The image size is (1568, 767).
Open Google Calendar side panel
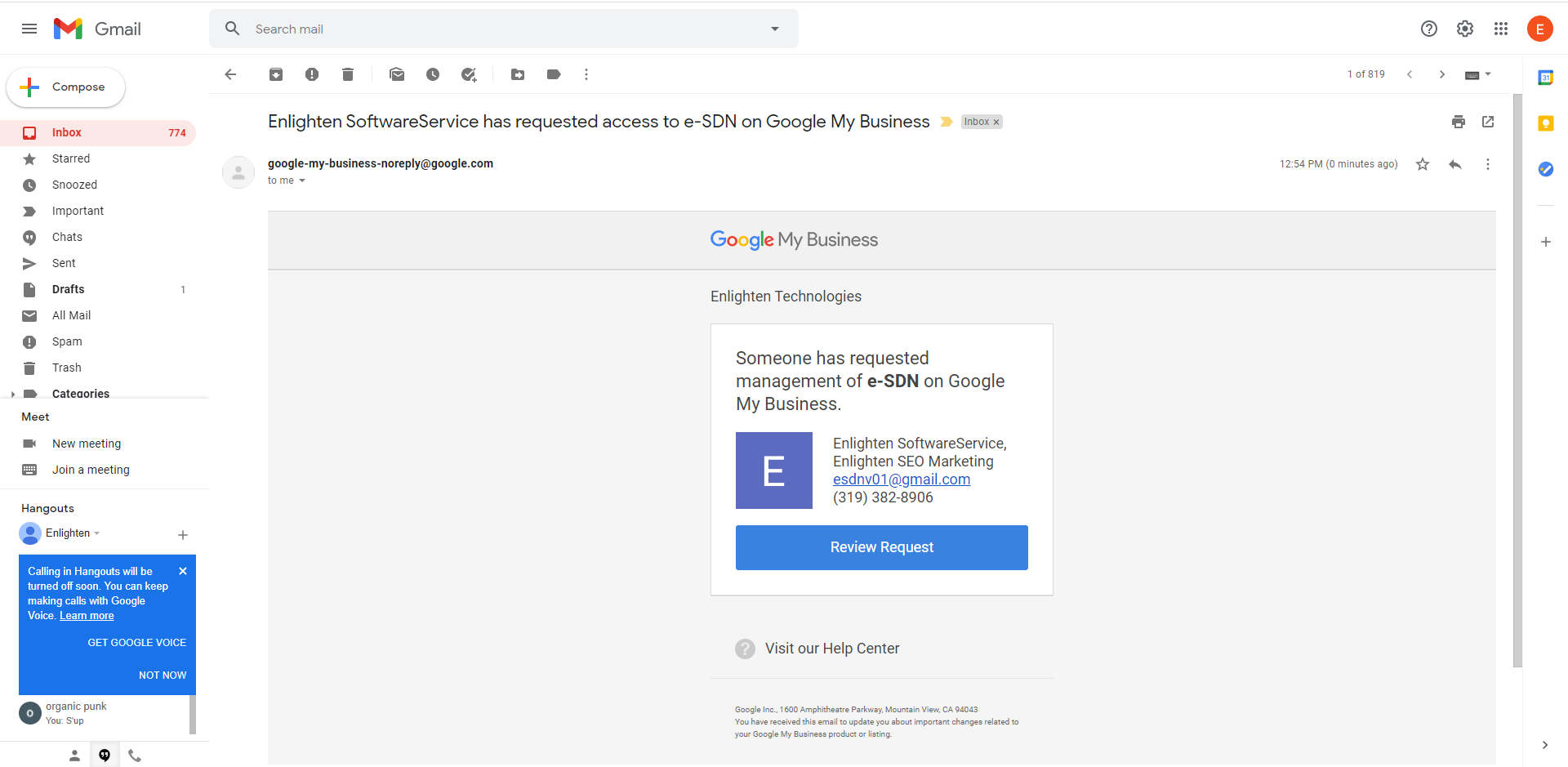coord(1546,78)
